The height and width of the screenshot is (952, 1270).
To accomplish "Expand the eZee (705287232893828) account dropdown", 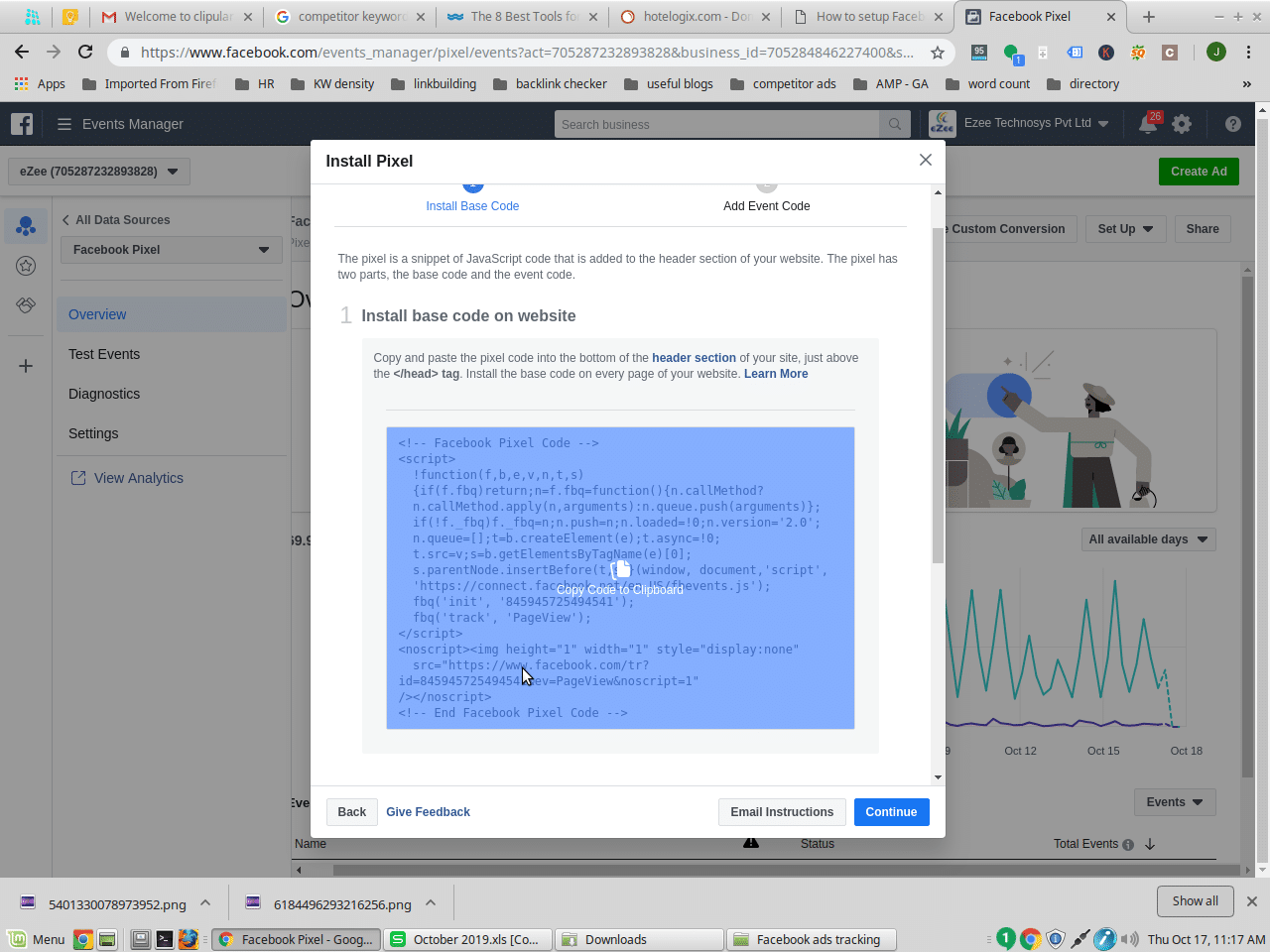I will (x=99, y=172).
